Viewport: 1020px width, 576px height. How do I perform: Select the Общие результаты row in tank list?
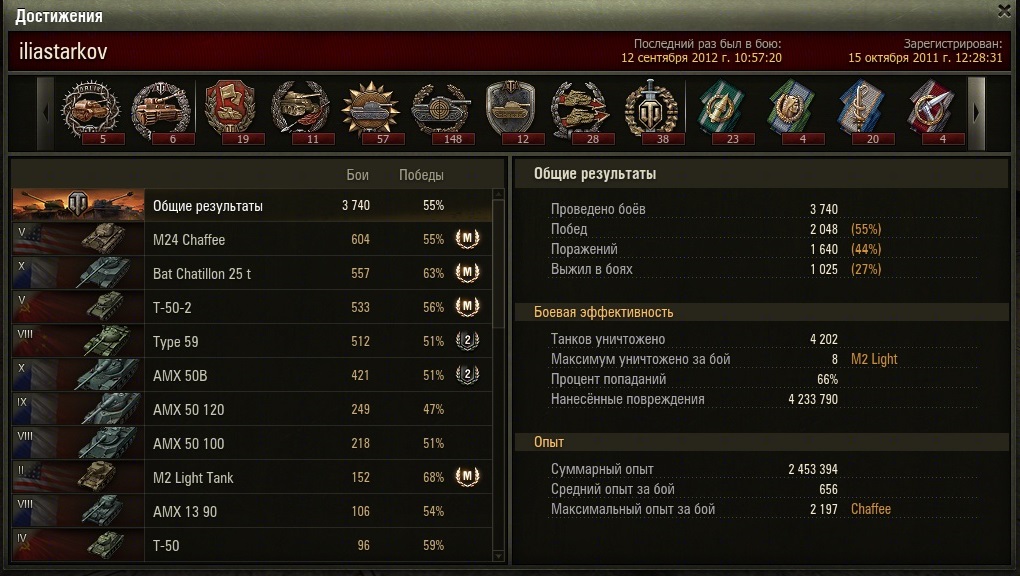(252, 206)
